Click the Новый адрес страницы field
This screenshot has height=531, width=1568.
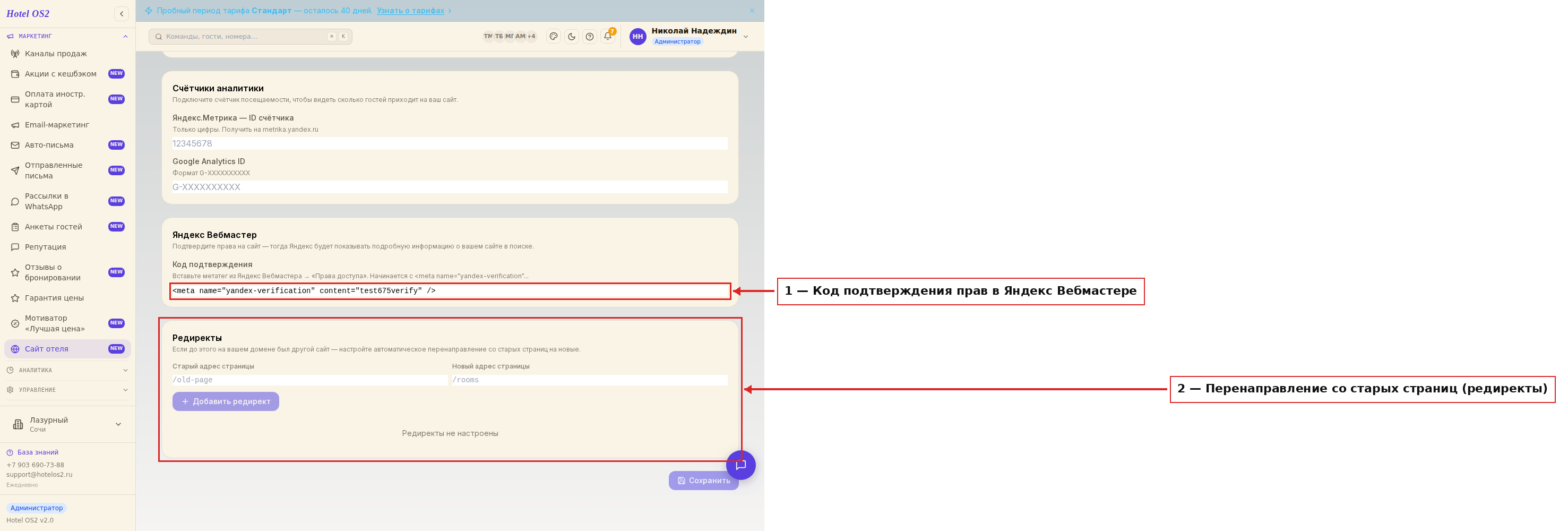point(590,380)
